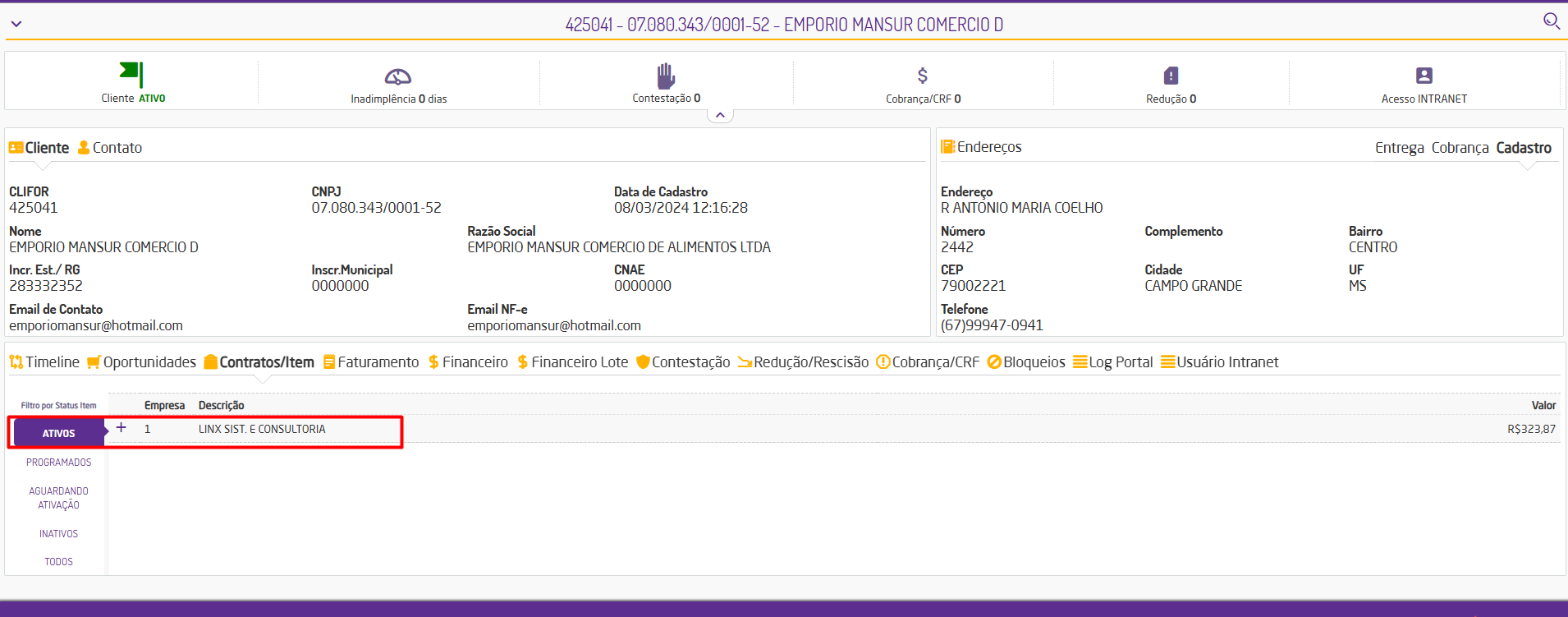This screenshot has width=1568, height=617.
Task: Show the Entrega address
Action: 1400,148
